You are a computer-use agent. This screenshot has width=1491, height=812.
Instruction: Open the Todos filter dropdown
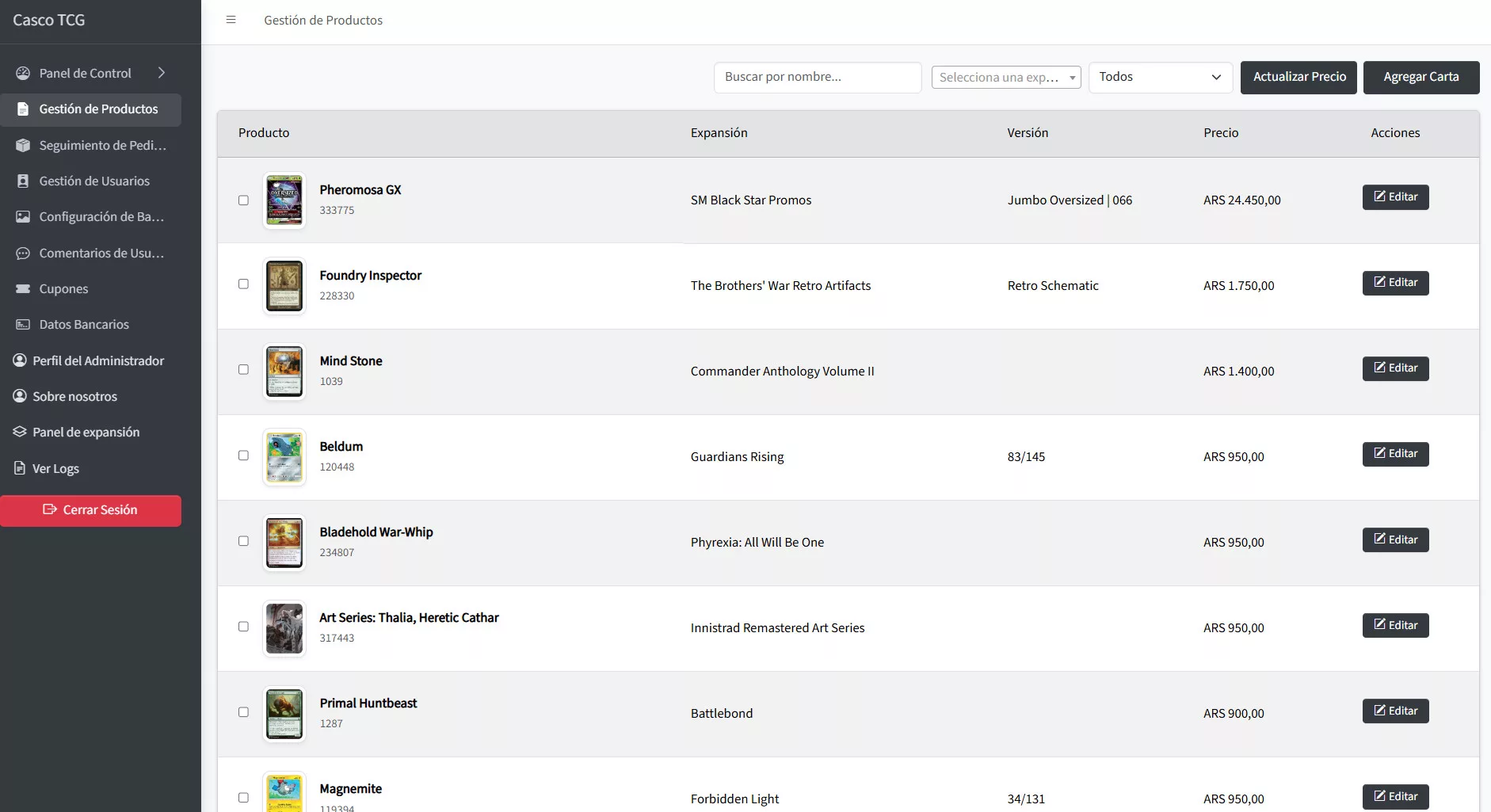pos(1160,77)
